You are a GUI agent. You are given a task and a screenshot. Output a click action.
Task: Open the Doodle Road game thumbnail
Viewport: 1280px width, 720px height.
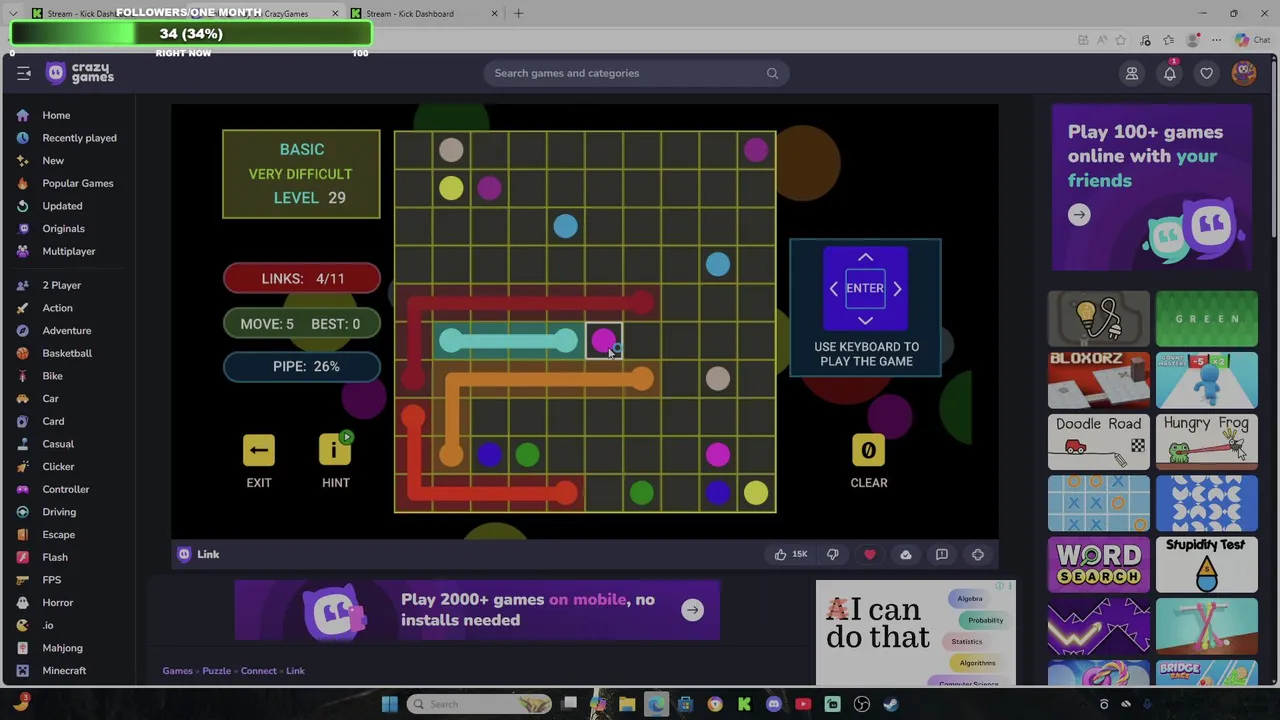(x=1098, y=441)
